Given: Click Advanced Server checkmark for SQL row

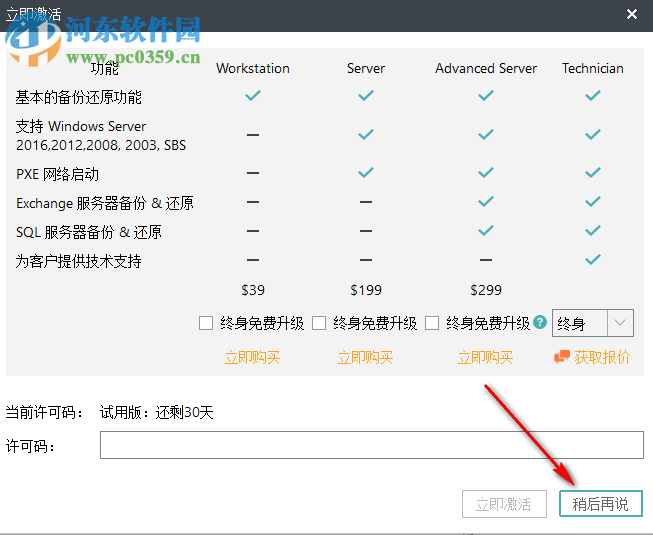Looking at the screenshot, I should [486, 230].
